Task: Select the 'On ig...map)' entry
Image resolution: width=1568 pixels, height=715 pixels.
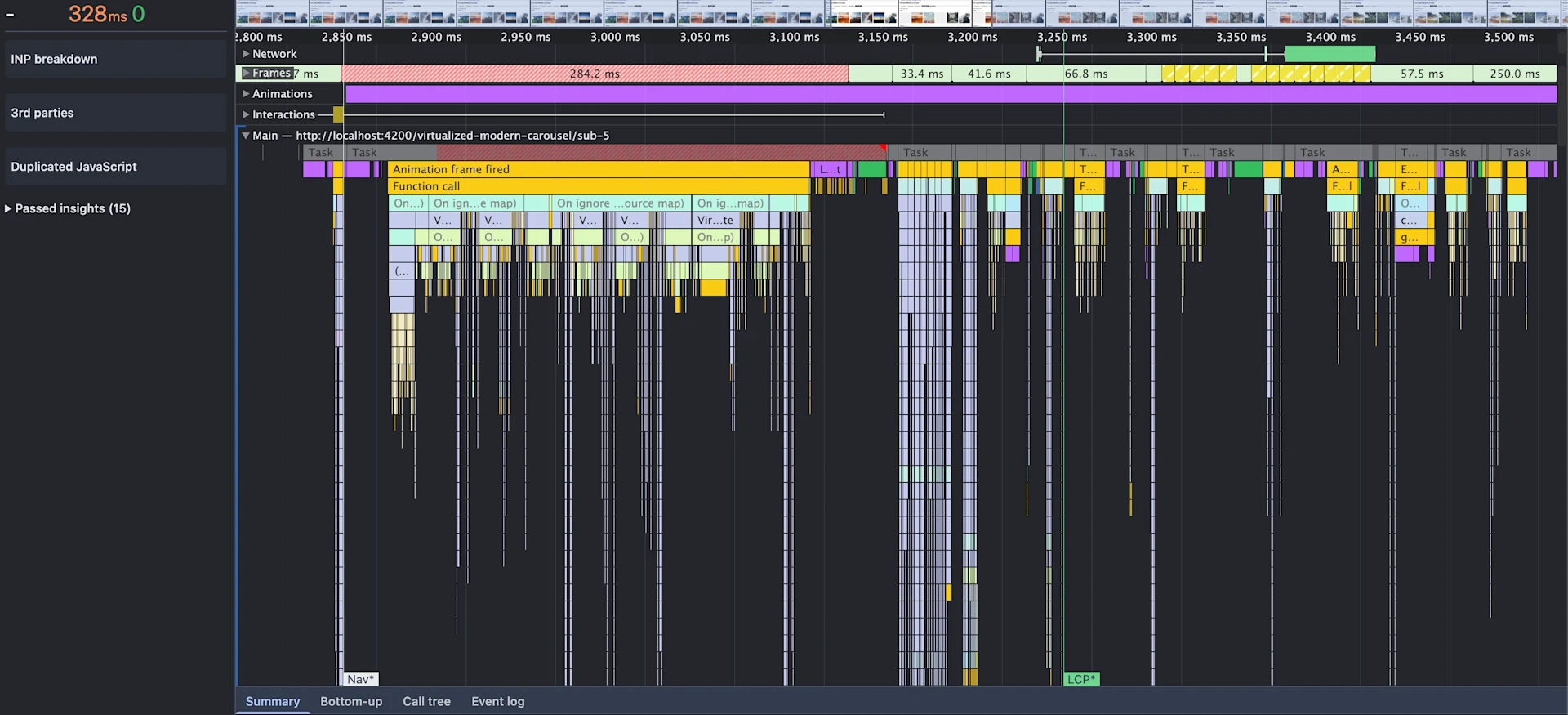Action: pyautogui.click(x=731, y=203)
